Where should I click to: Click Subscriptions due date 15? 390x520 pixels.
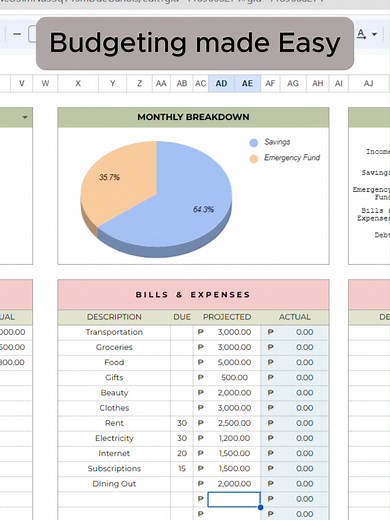182,469
